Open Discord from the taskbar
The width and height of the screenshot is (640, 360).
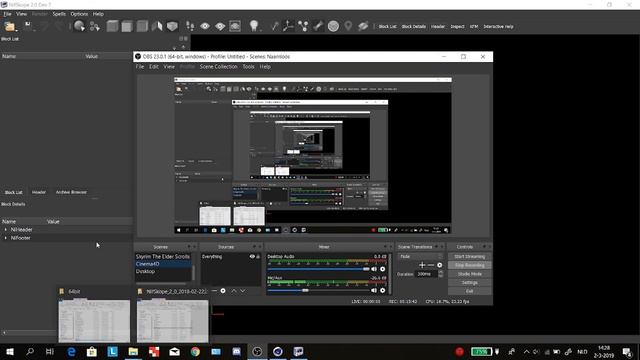[236, 351]
